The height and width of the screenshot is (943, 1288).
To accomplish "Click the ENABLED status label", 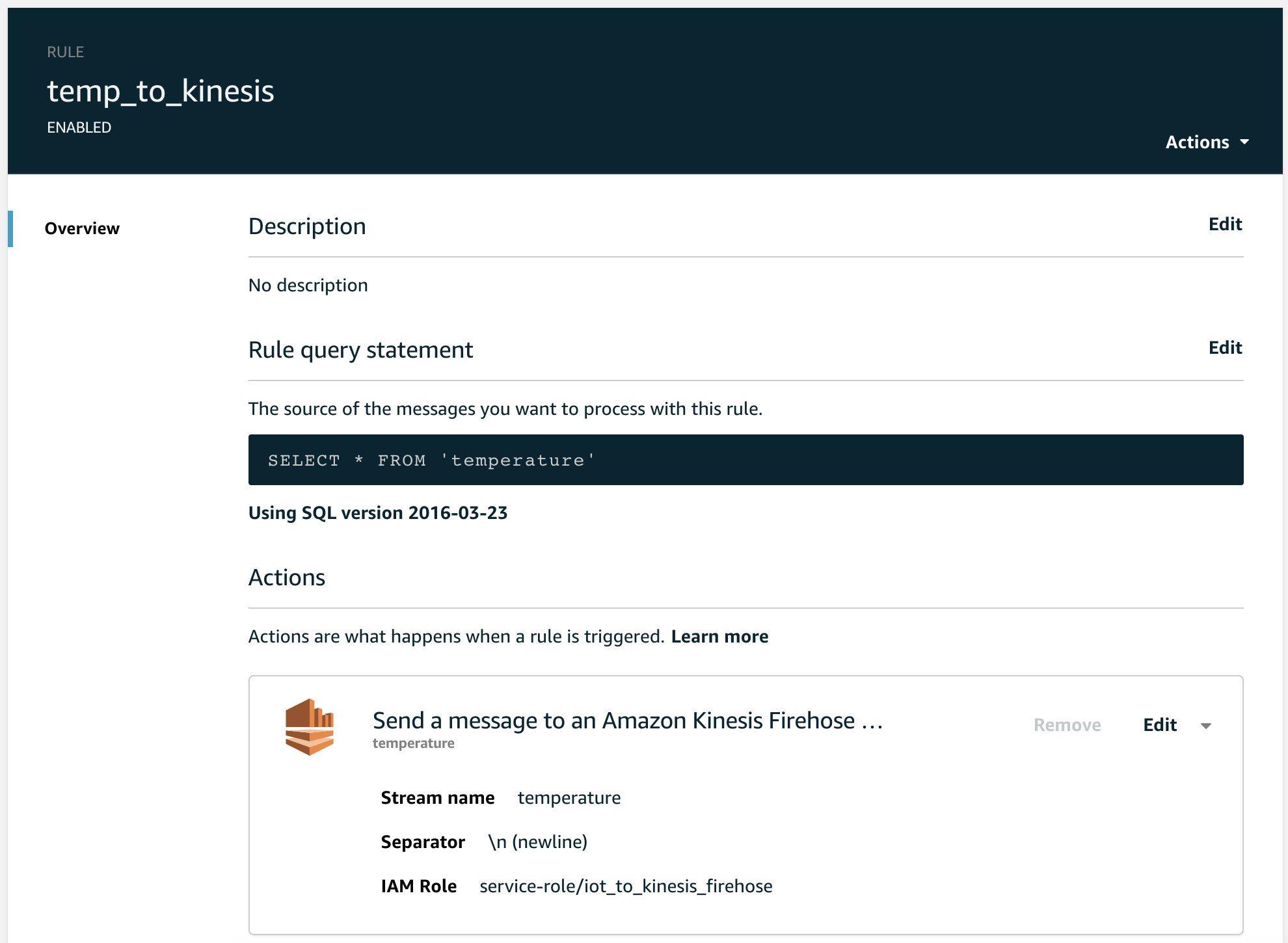I will click(79, 127).
